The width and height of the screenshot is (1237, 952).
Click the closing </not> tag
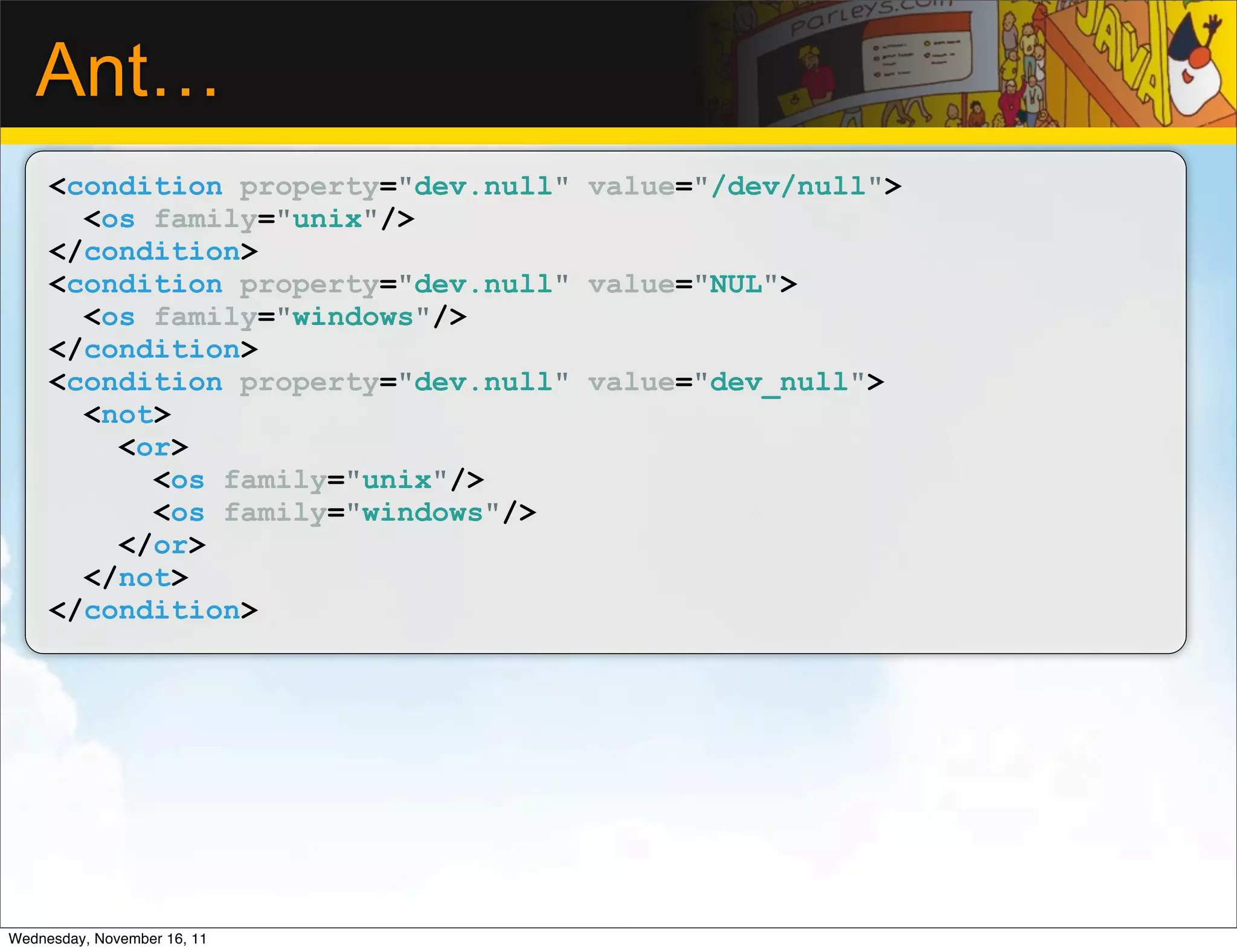(136, 577)
